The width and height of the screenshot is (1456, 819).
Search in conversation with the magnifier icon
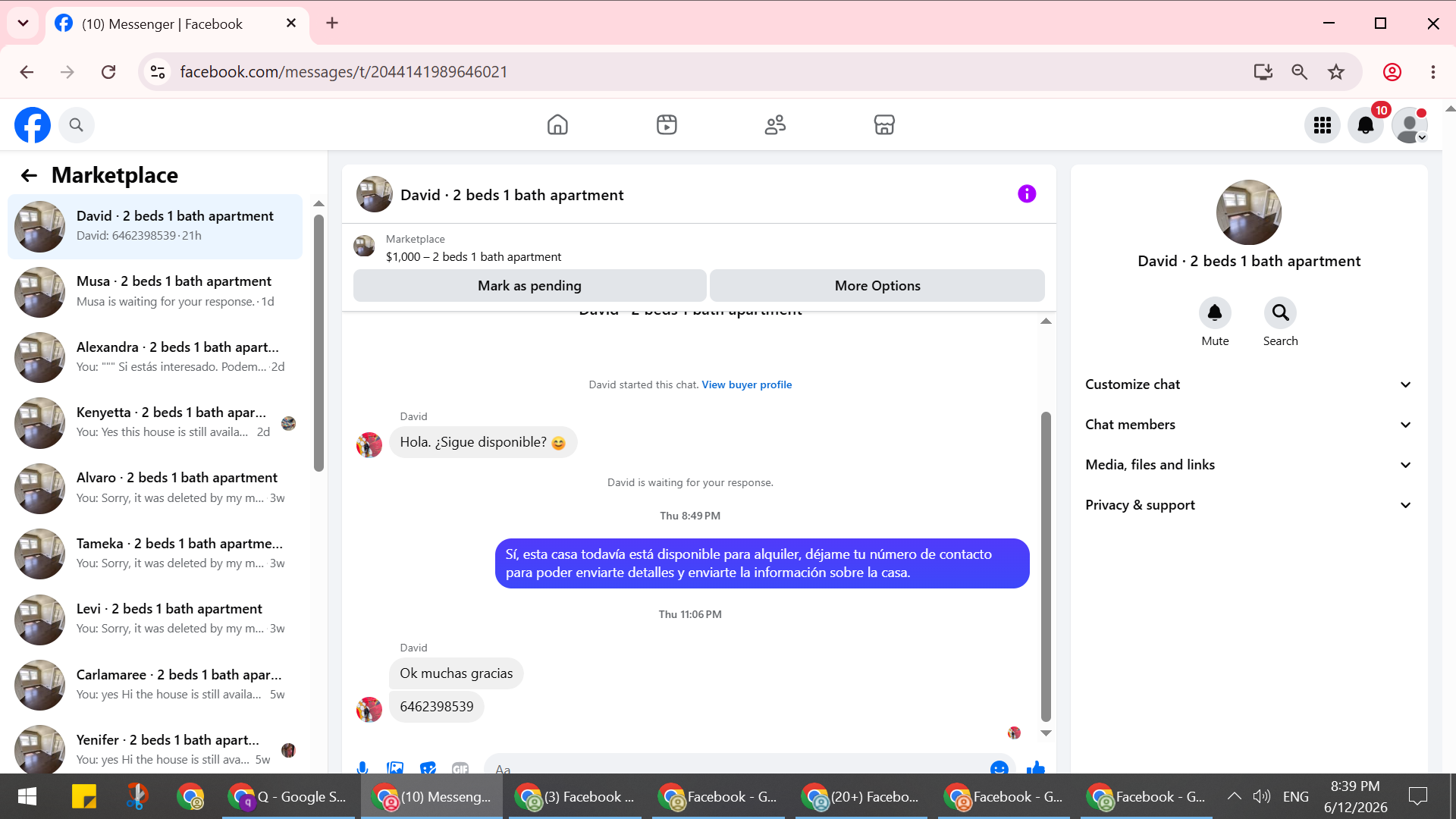(1280, 312)
